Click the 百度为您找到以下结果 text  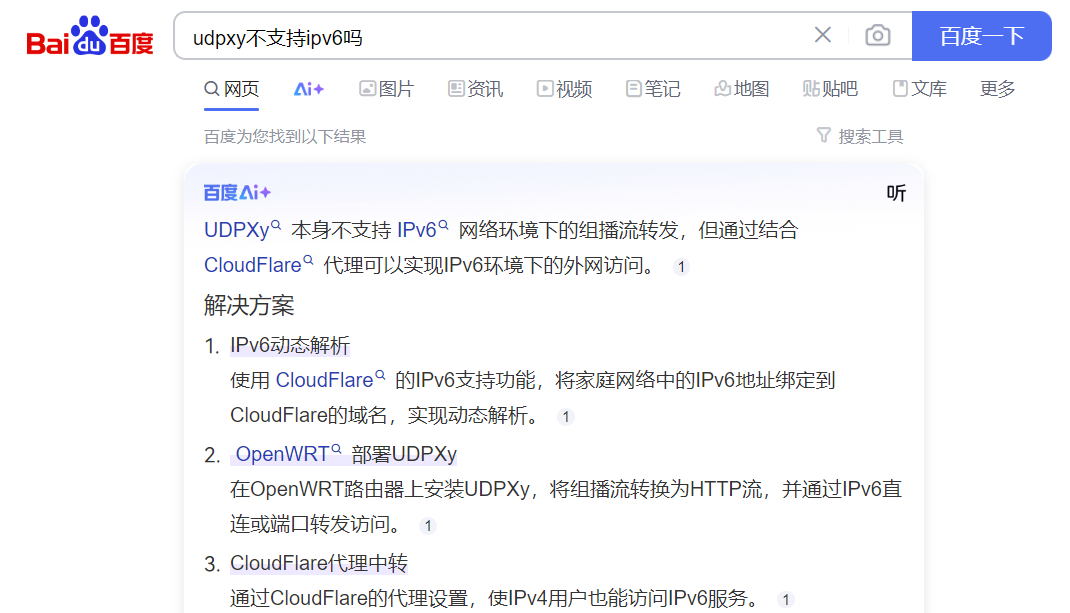(285, 137)
